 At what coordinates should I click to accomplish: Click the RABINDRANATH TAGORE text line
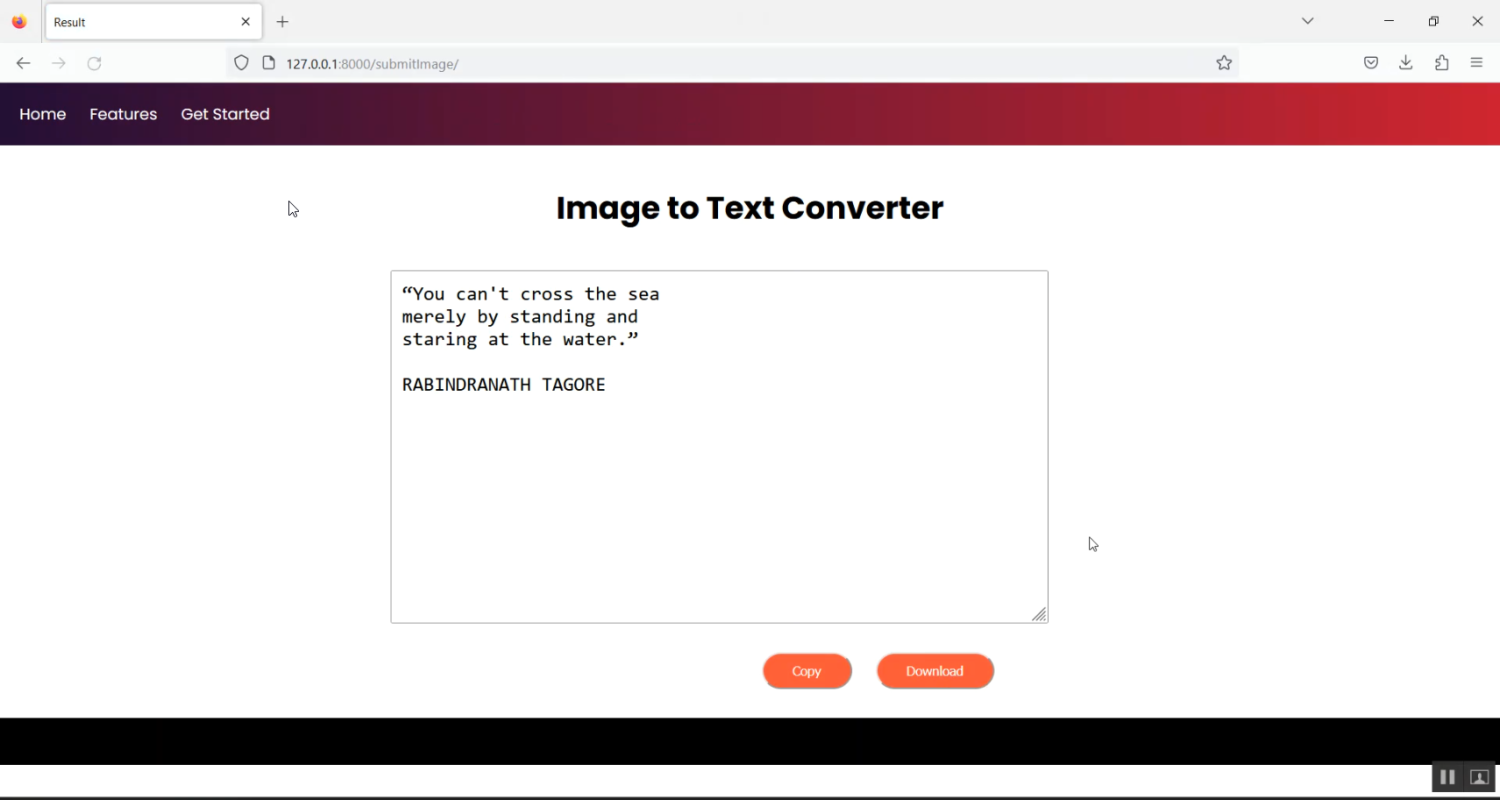(504, 385)
